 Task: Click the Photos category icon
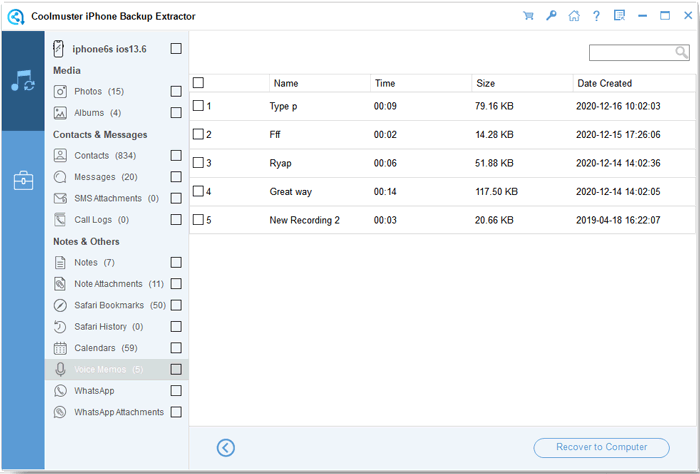tap(60, 91)
